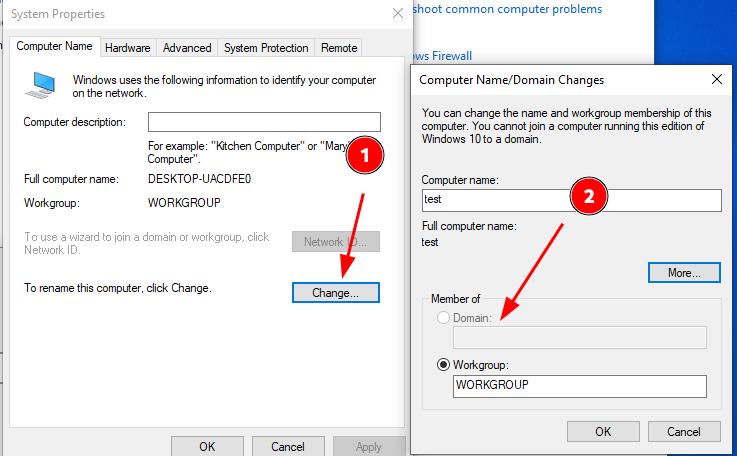
Task: Click the WORKGROUP text input field
Action: [580, 386]
